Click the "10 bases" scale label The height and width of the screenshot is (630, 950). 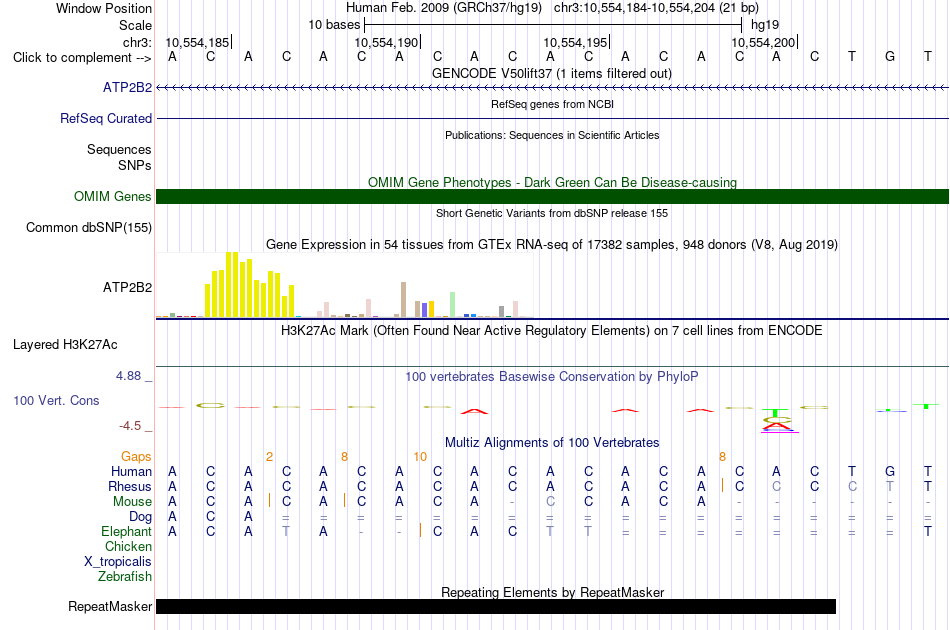(334, 25)
